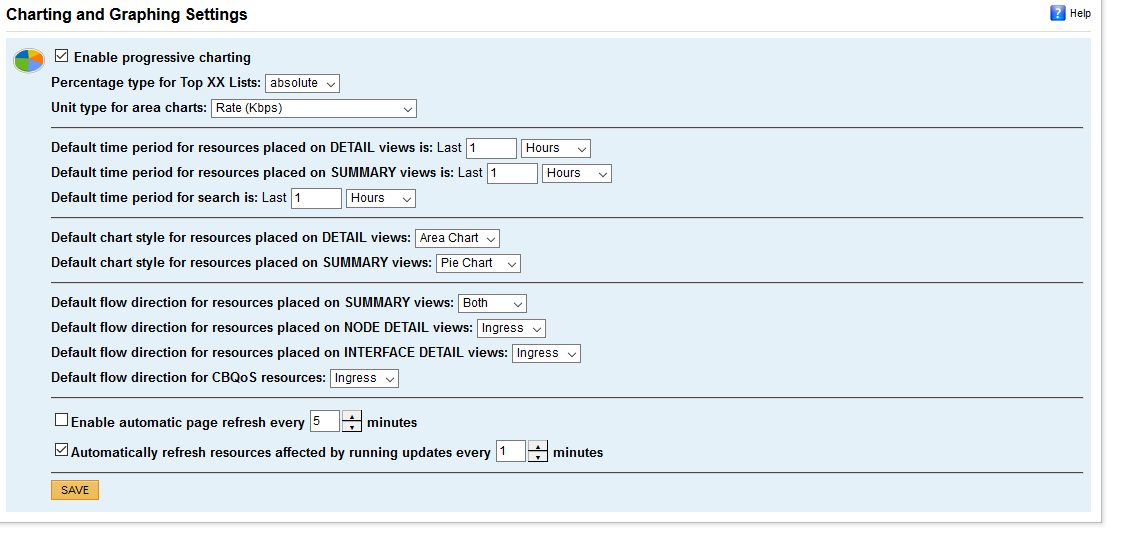Toggle Enable progressive charting checkbox
Screen dimensions: 1148x534
coord(62,56)
